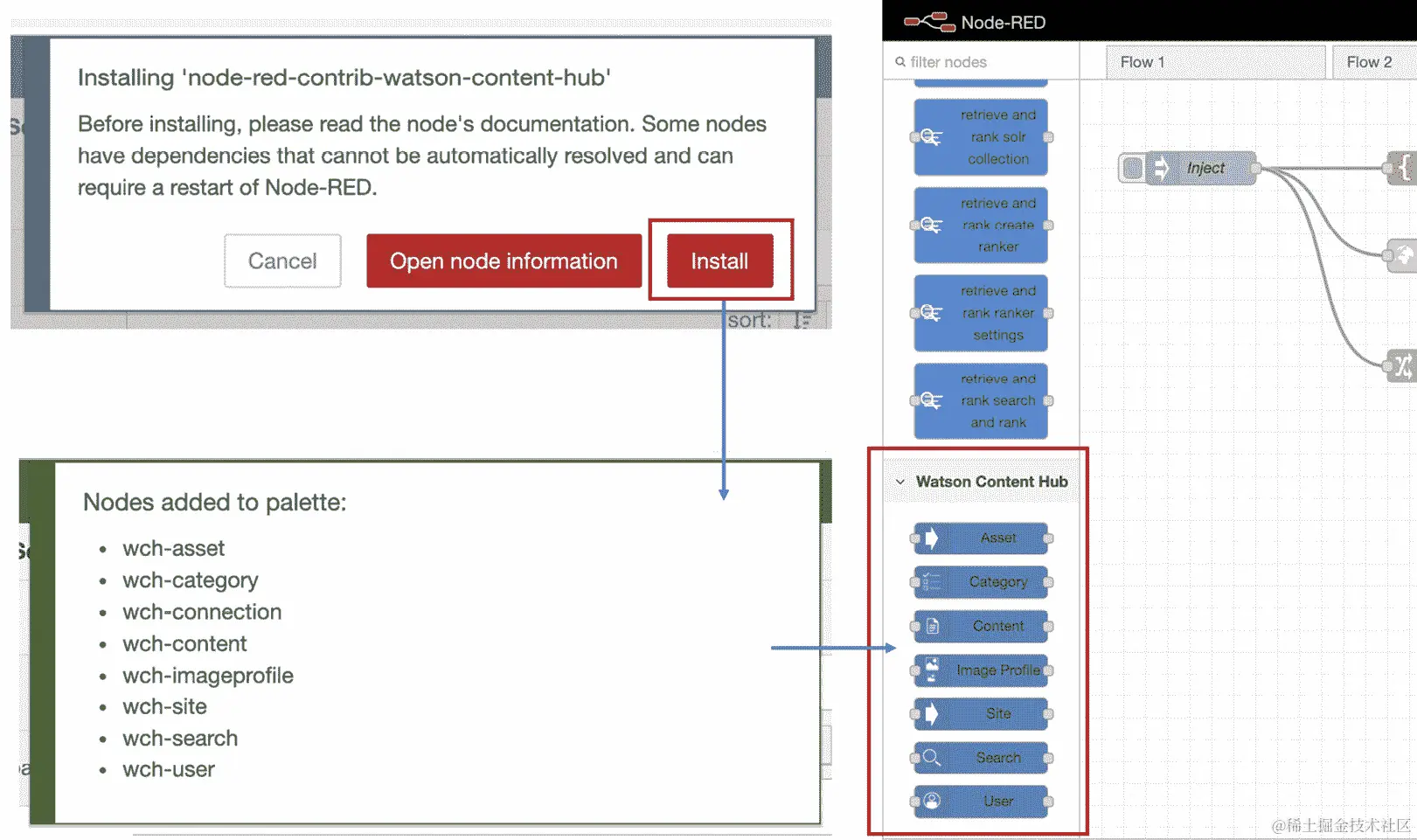This screenshot has height=840, width=1417.
Task: Click the Asset node's output port
Action: (x=1048, y=538)
